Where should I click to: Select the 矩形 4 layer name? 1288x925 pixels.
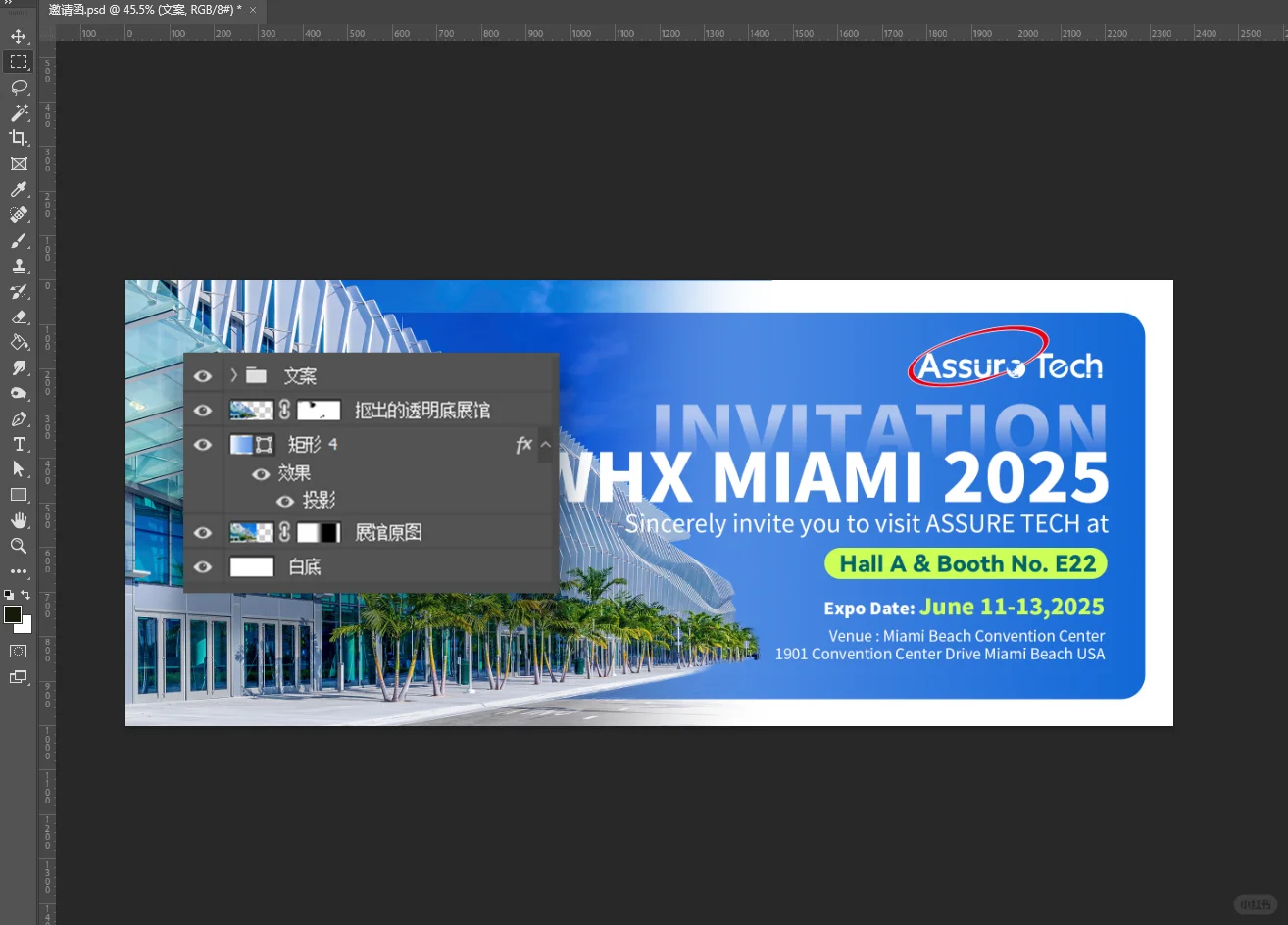(x=313, y=445)
